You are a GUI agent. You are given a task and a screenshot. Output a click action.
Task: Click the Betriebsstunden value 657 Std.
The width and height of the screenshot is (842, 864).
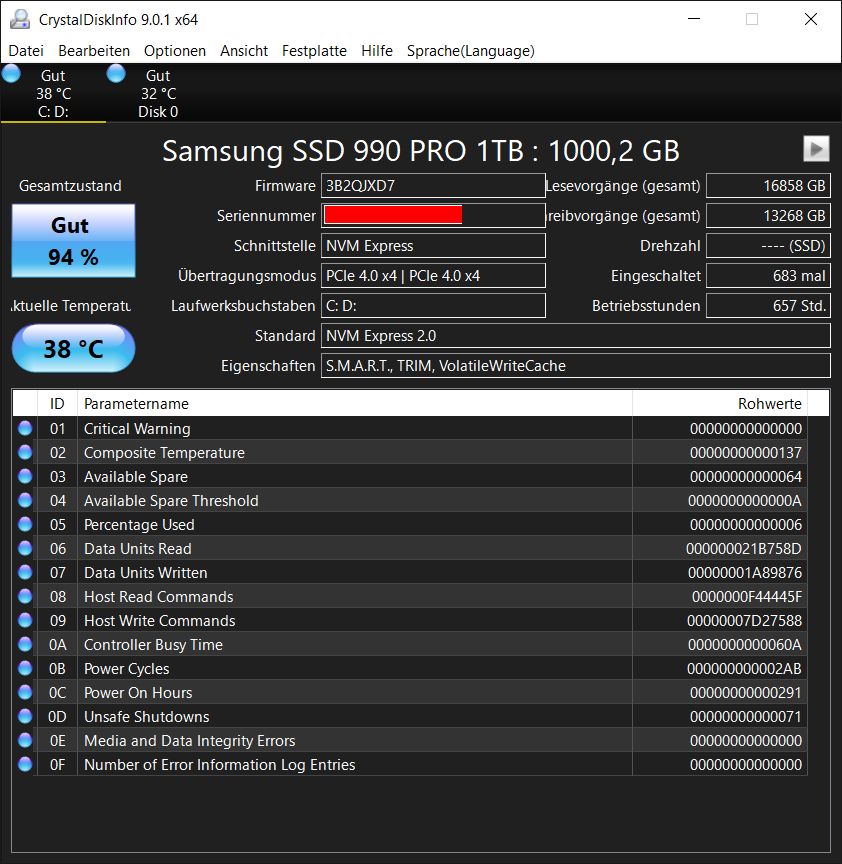pyautogui.click(x=768, y=306)
